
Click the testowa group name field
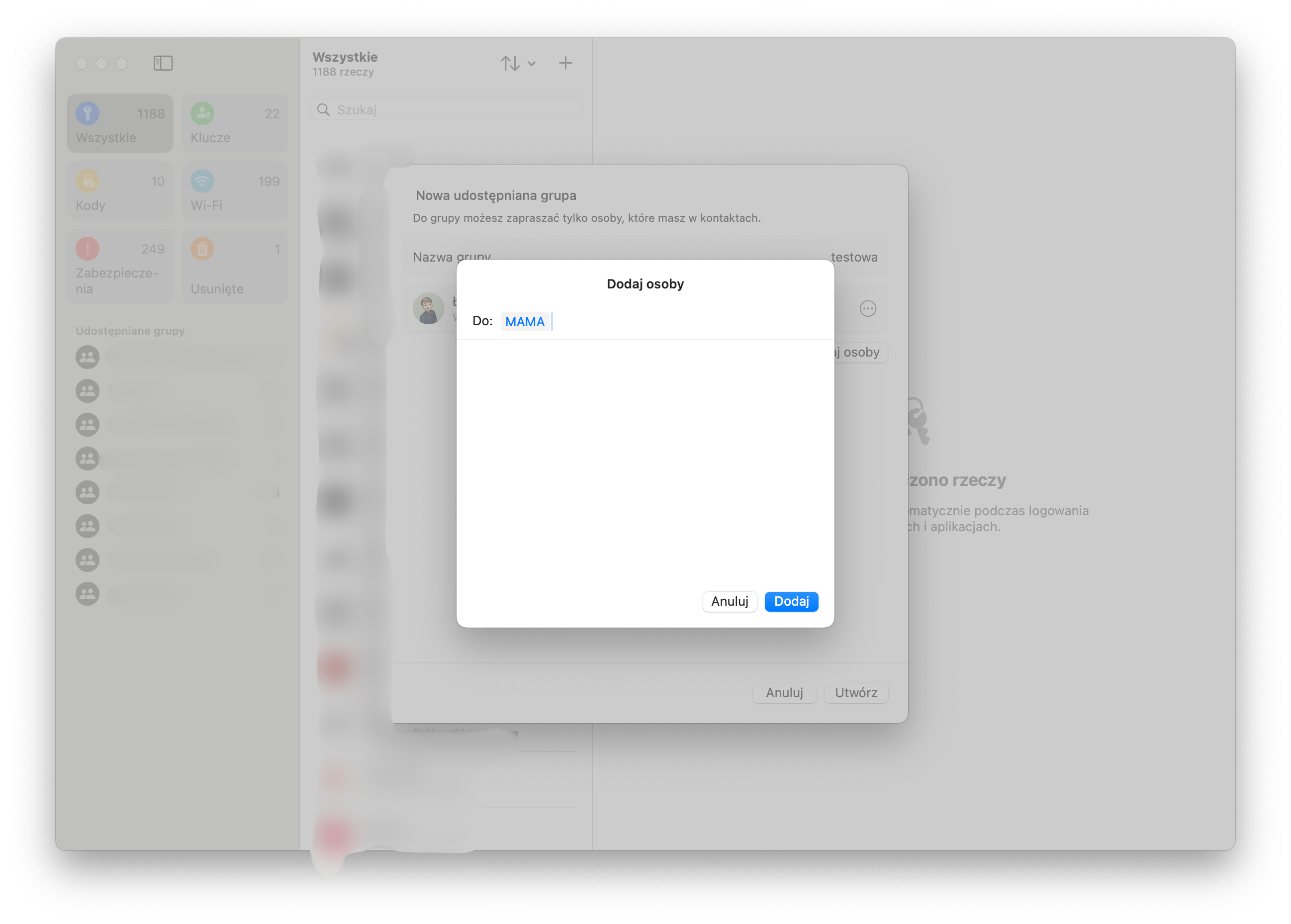(853, 257)
